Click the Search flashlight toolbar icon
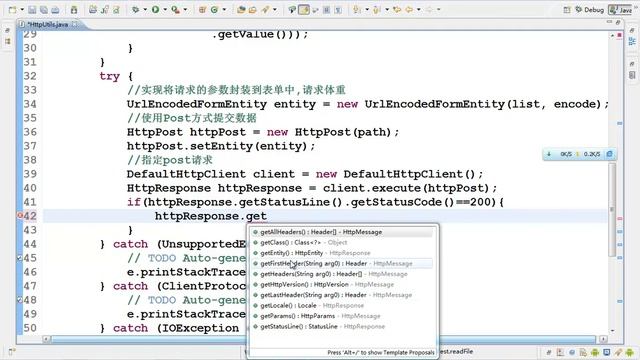Viewport: 640px width, 360px height. (x=265, y=9)
